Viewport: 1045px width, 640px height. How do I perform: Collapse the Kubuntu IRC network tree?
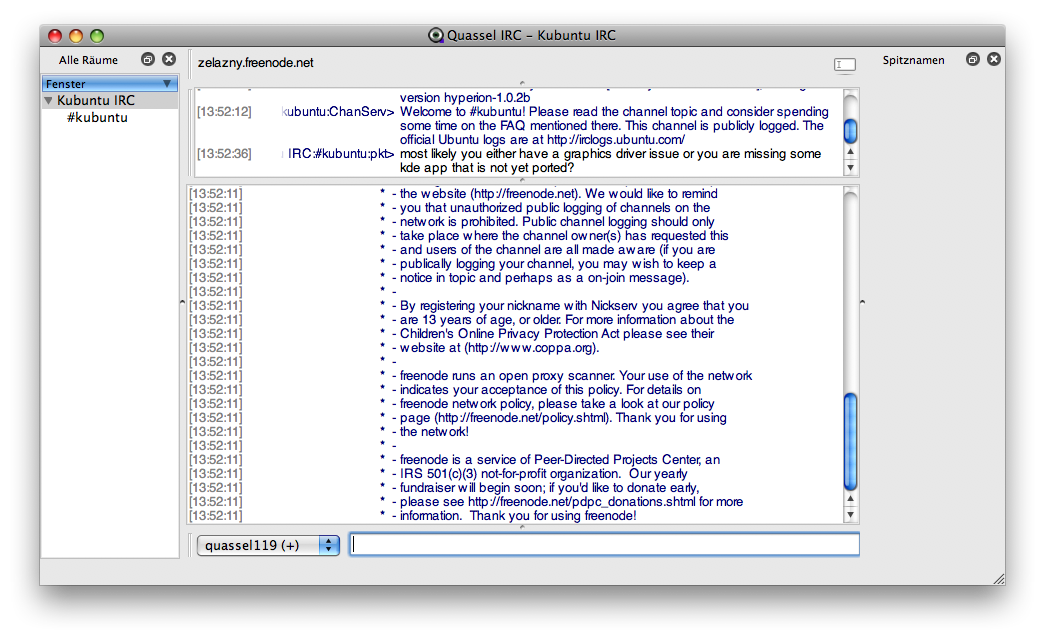[49, 101]
